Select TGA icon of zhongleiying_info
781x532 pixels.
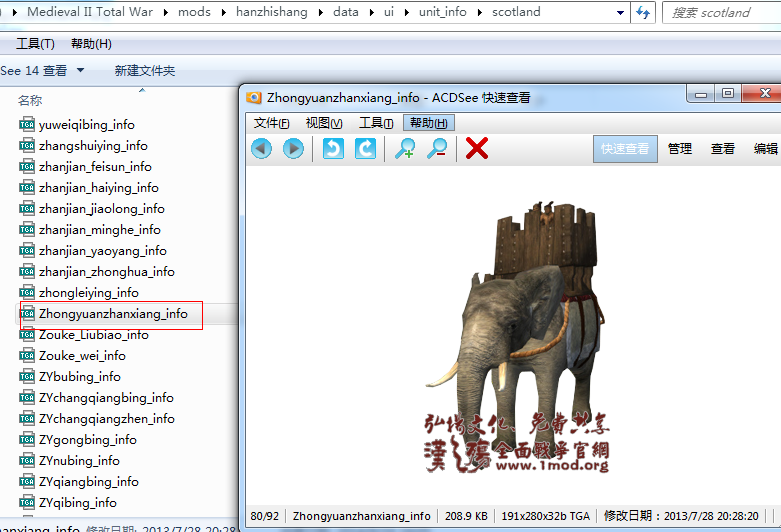27,292
